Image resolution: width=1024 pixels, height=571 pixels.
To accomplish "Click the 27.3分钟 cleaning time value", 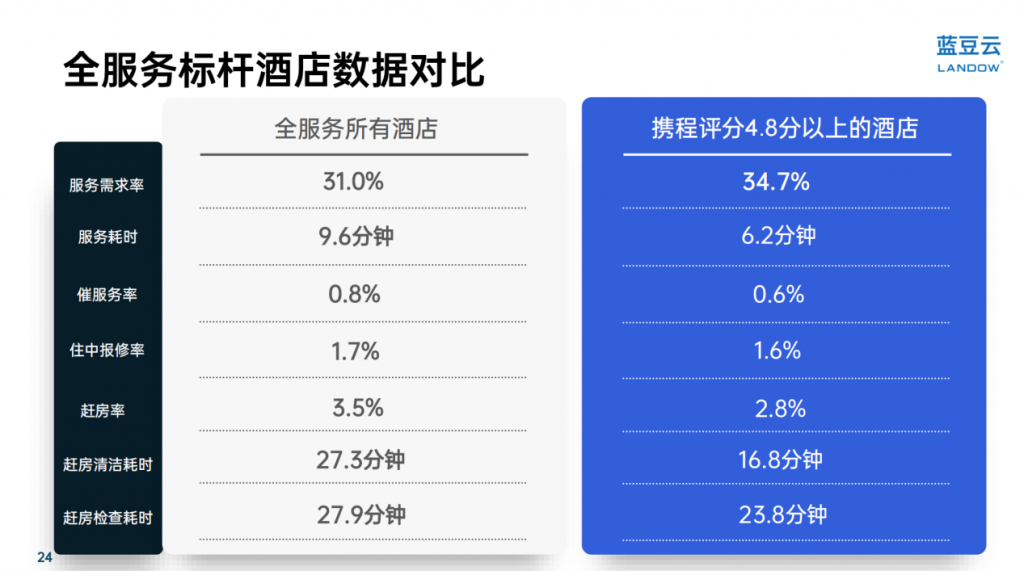I will [360, 460].
